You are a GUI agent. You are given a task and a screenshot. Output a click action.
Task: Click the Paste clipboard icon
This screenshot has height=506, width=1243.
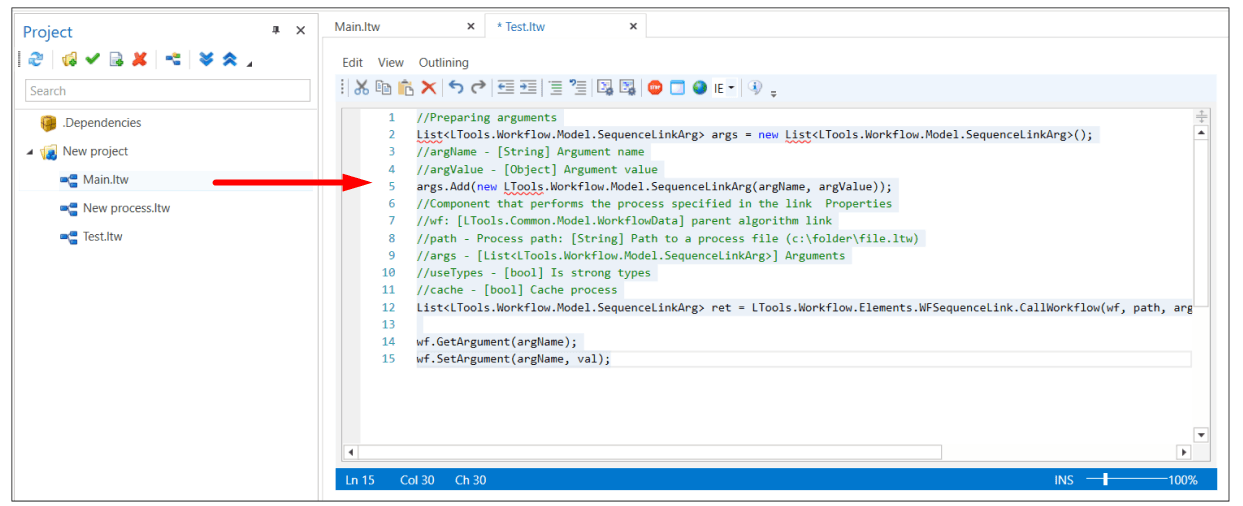tap(406, 88)
